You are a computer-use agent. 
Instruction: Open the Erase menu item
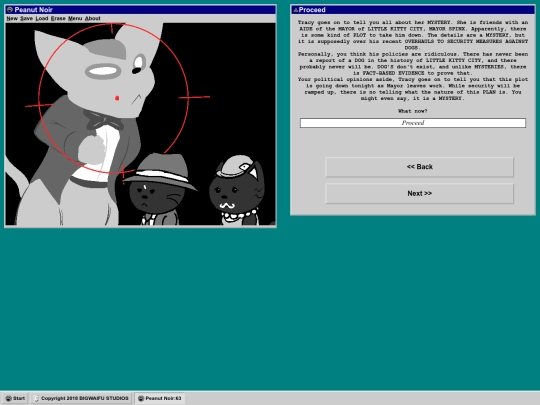pos(58,18)
